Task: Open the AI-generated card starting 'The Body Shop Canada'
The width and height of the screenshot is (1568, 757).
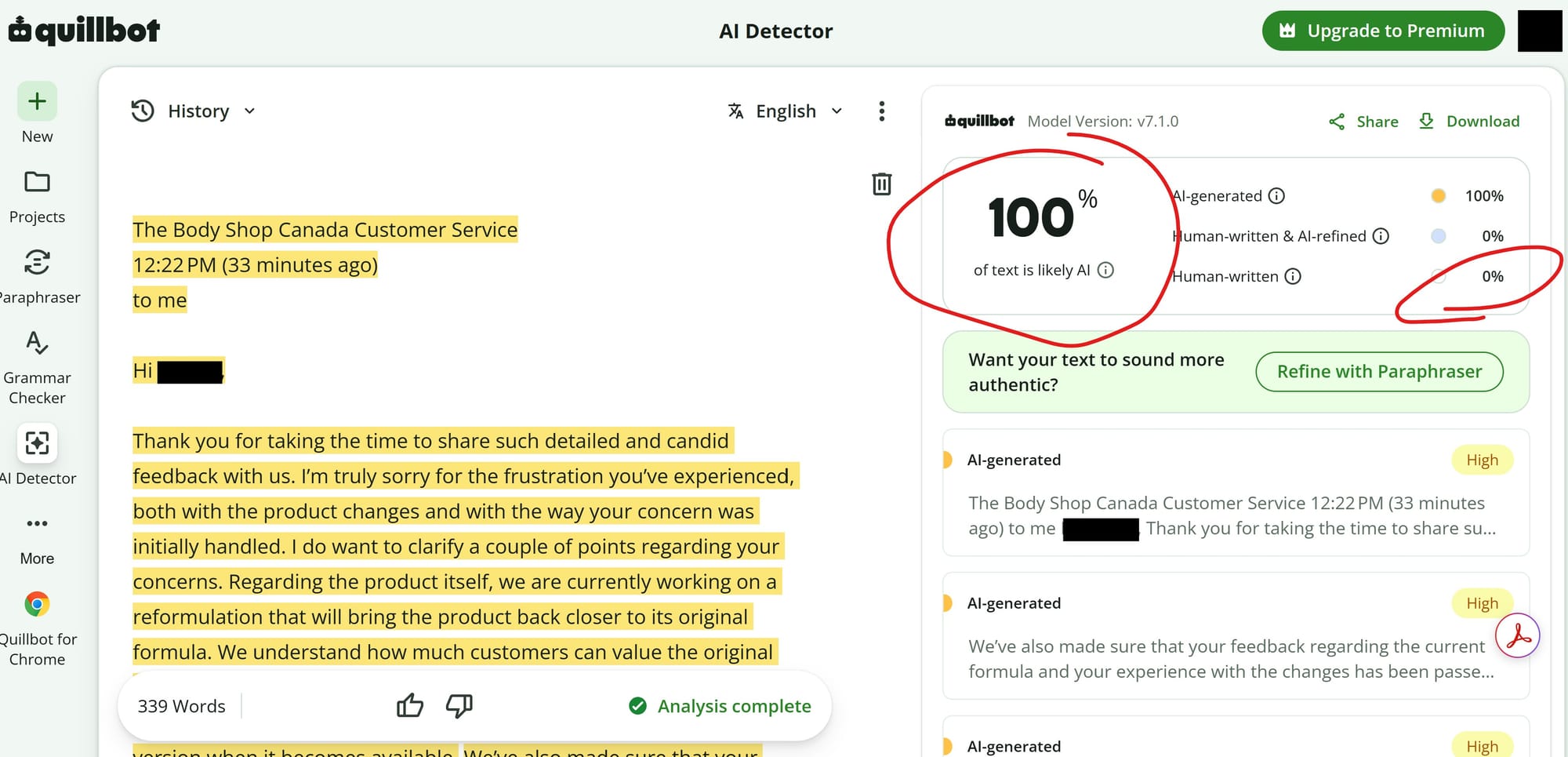Action: [1236, 493]
